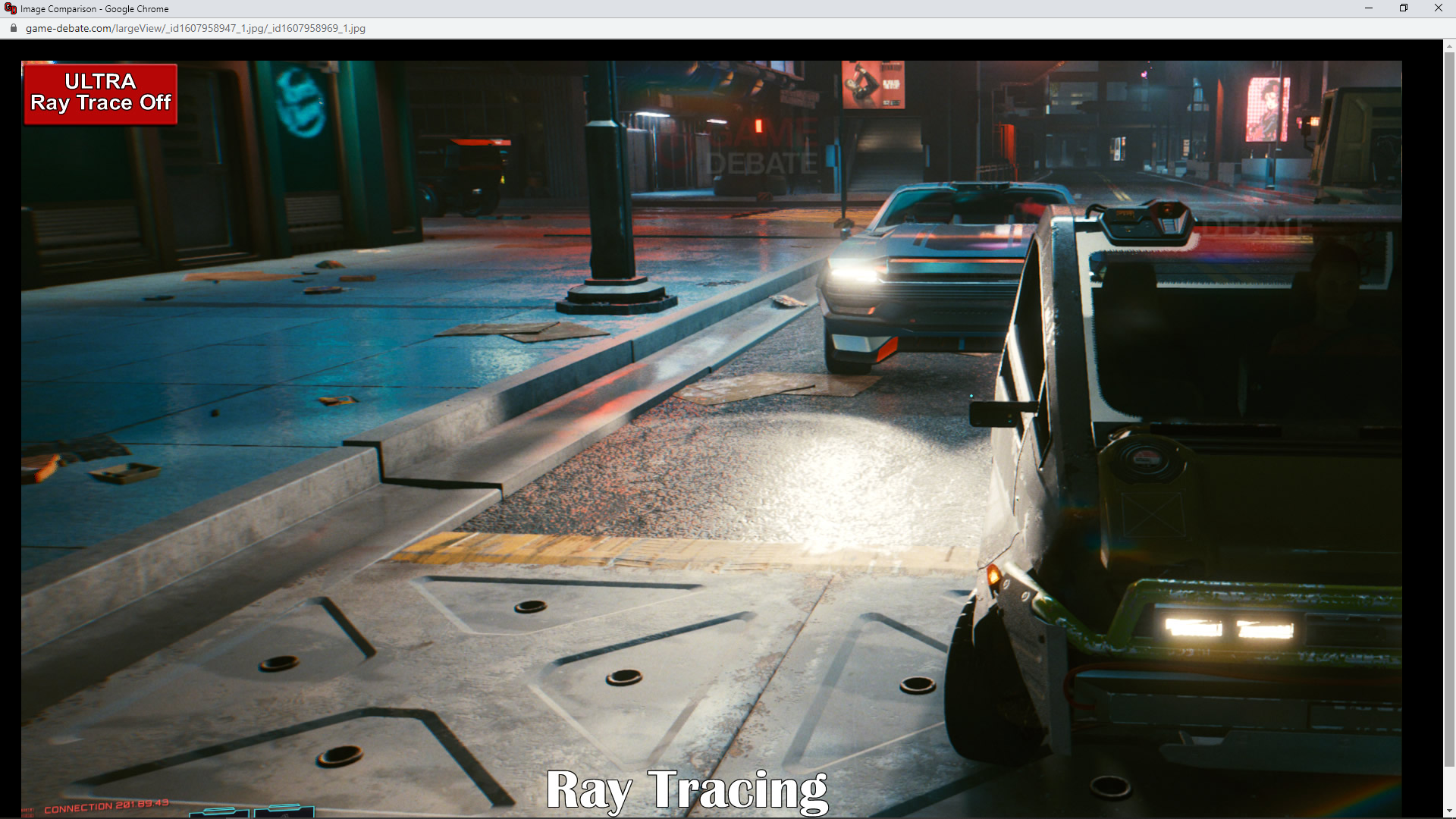
Task: Click the Game Debate favicon in title bar
Action: (x=10, y=8)
